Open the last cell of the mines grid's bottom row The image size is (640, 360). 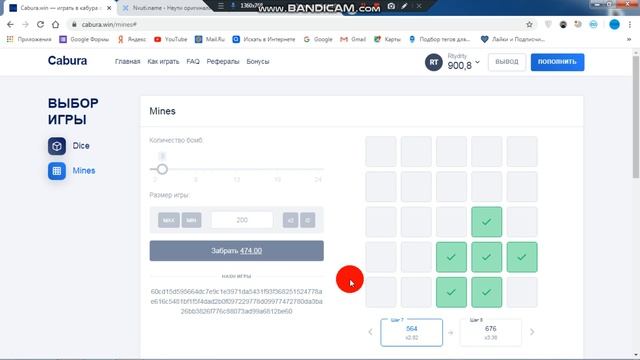(x=522, y=293)
